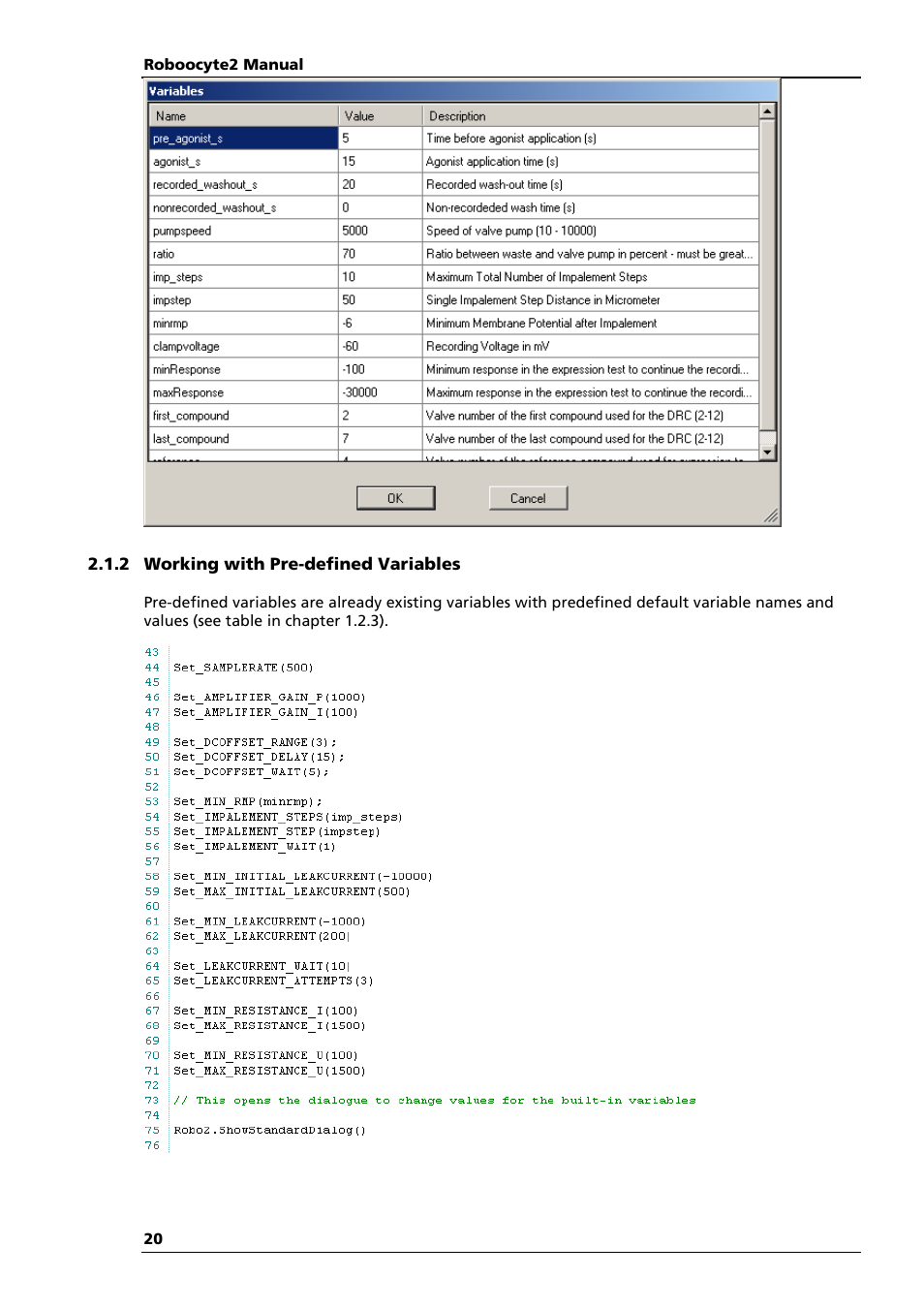Select the nonrecorded_washout_s variable name
Screen dimensions: 924x1309
(x=214, y=208)
